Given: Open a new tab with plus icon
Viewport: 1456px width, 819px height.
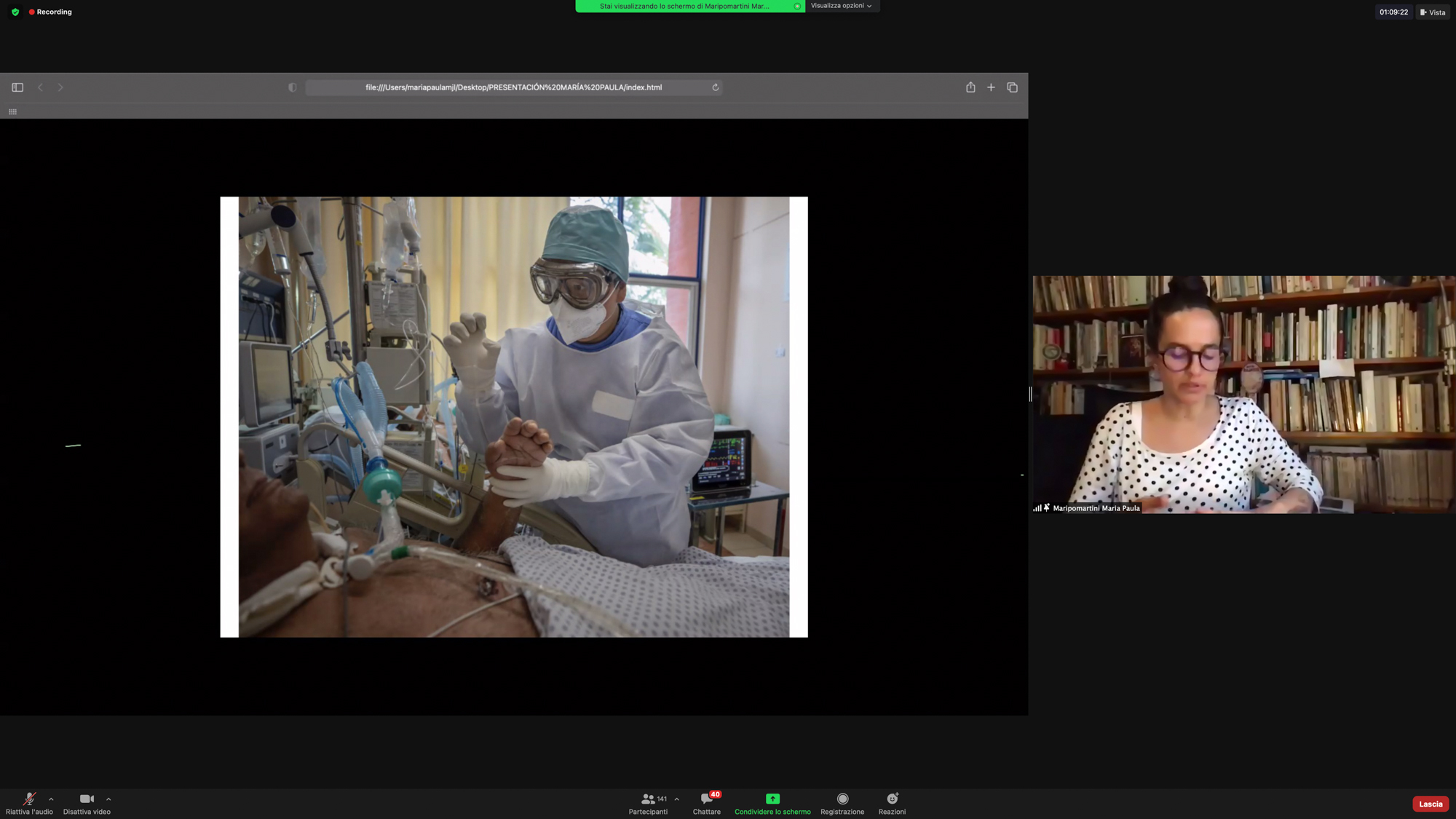Looking at the screenshot, I should (991, 87).
